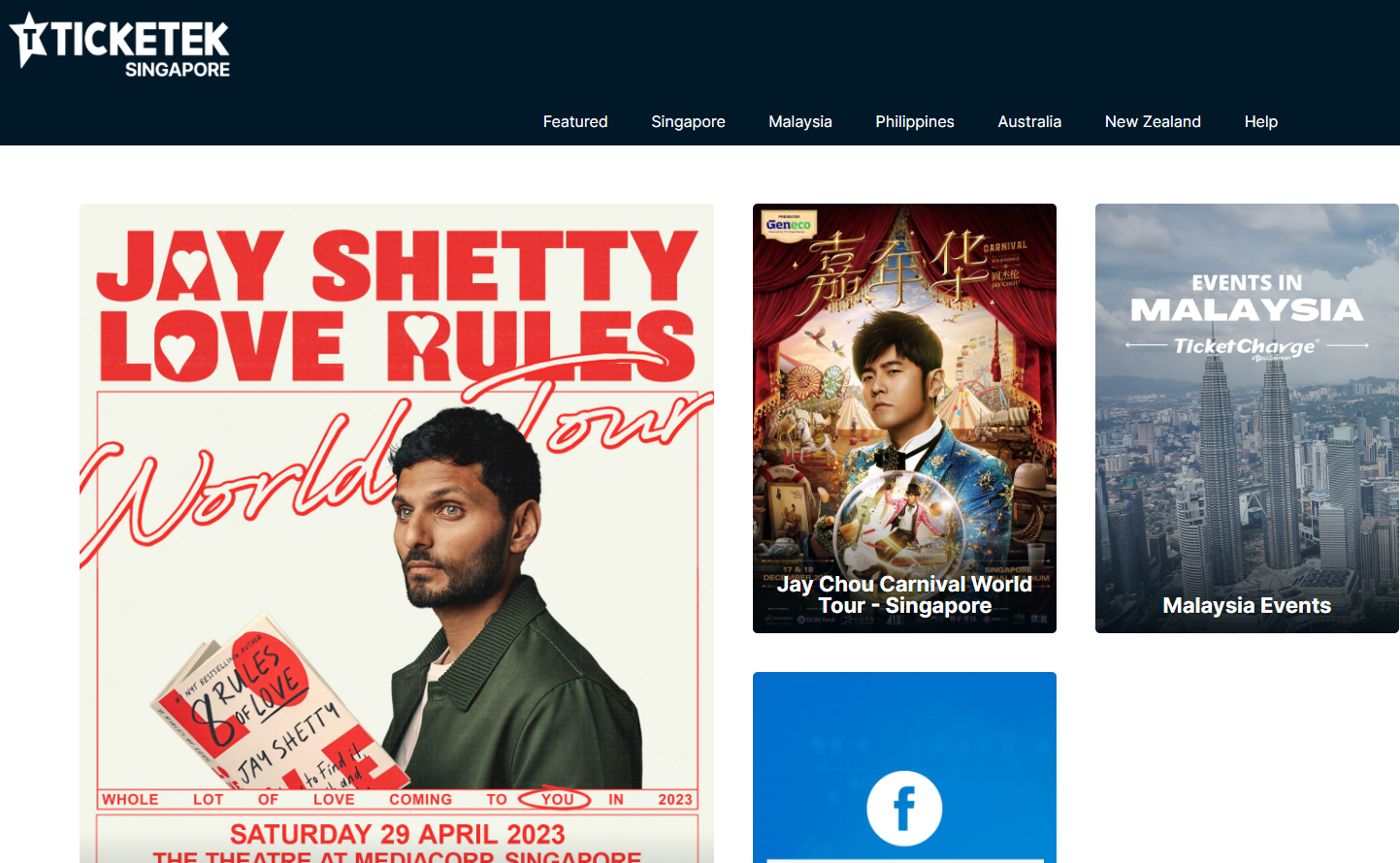Click Saturday 29 April 2023 date banner

click(x=397, y=834)
